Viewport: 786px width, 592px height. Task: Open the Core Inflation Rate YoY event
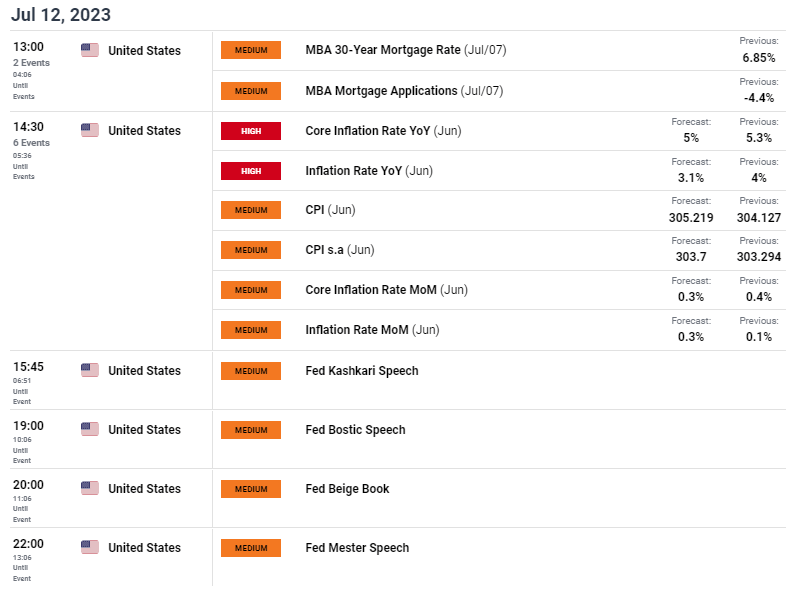tap(383, 131)
